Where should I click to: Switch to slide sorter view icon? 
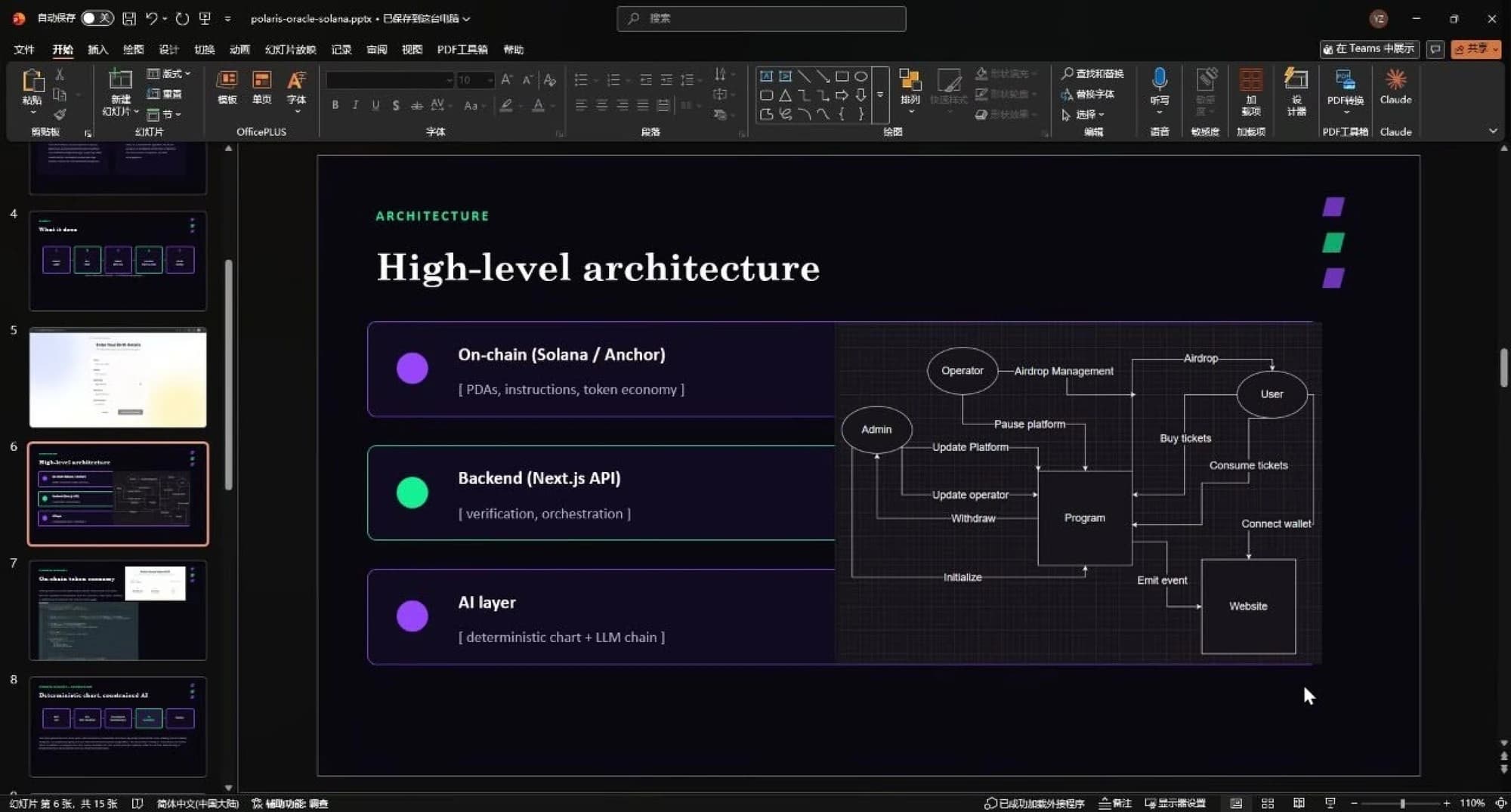(x=1268, y=803)
